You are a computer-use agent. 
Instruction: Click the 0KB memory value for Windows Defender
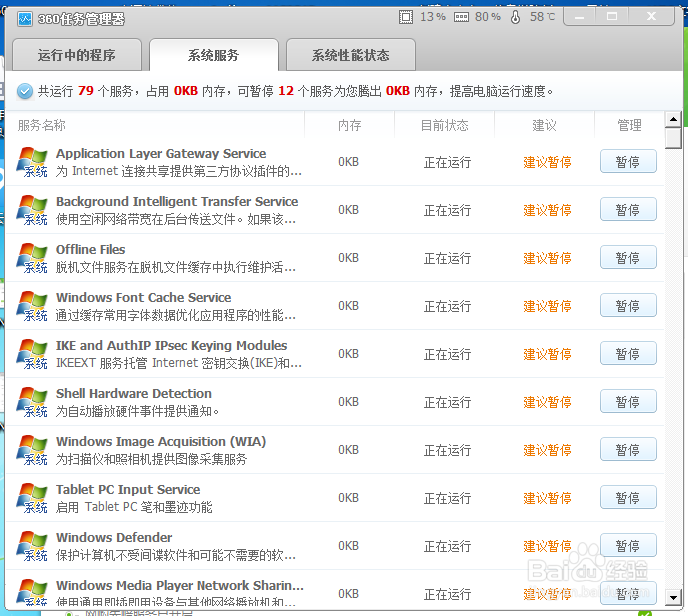(x=348, y=546)
